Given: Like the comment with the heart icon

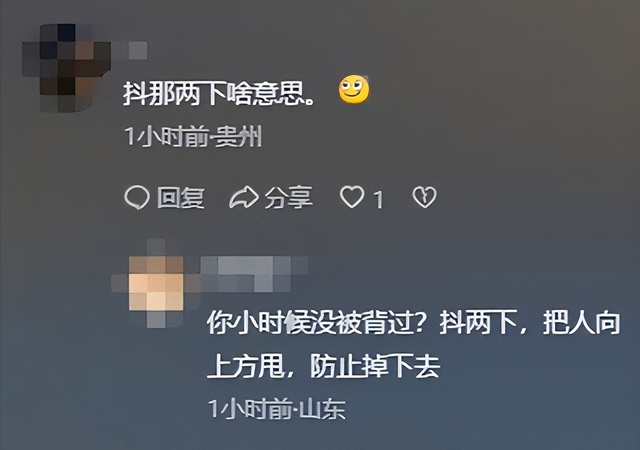Looking at the screenshot, I should pos(352,197).
